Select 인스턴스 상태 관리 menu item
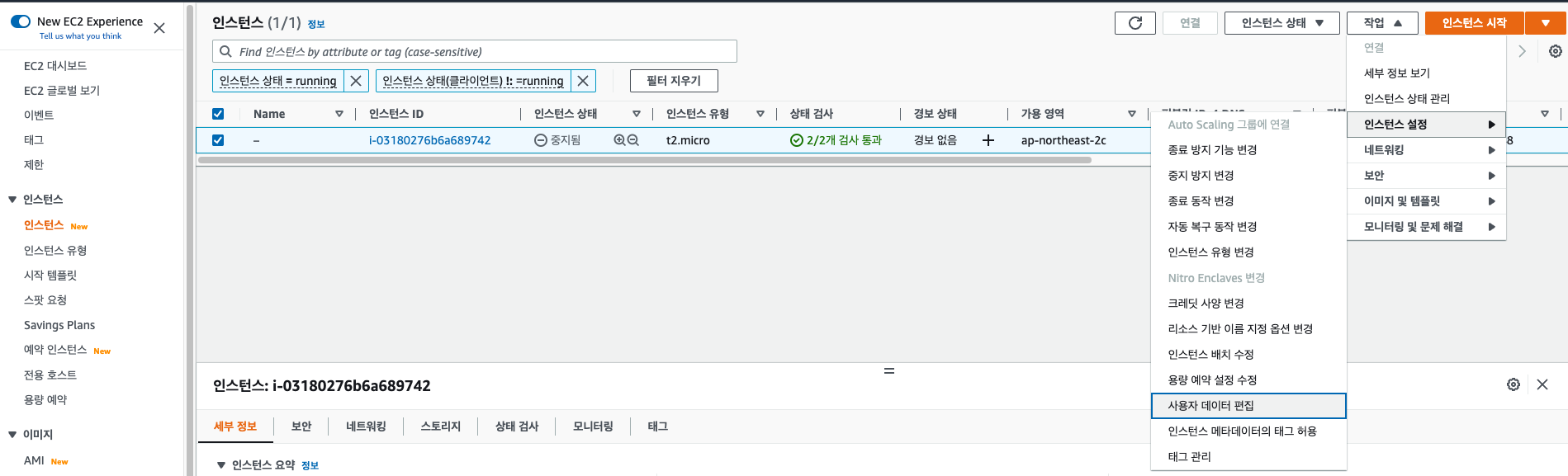The width and height of the screenshot is (1568, 476). click(x=1427, y=99)
